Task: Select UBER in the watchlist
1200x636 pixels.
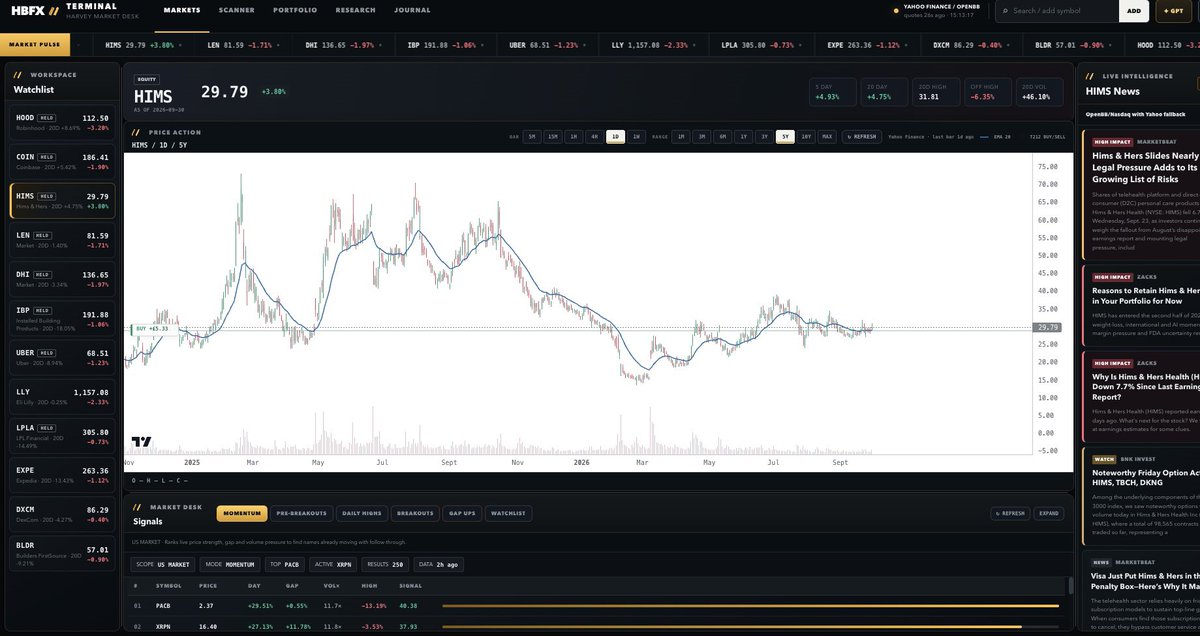Action: pyautogui.click(x=62, y=358)
